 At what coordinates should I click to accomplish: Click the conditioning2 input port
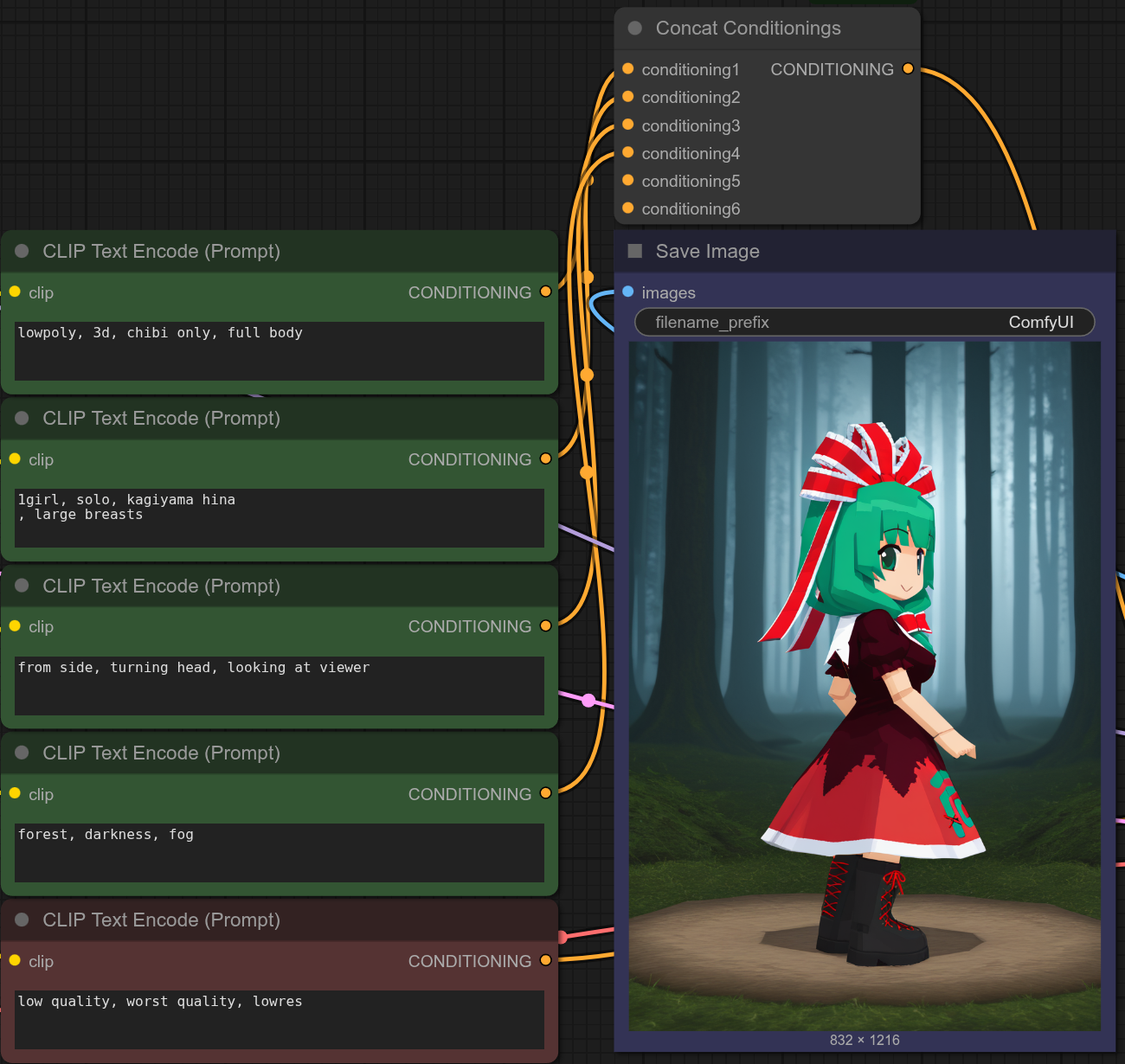(x=628, y=97)
